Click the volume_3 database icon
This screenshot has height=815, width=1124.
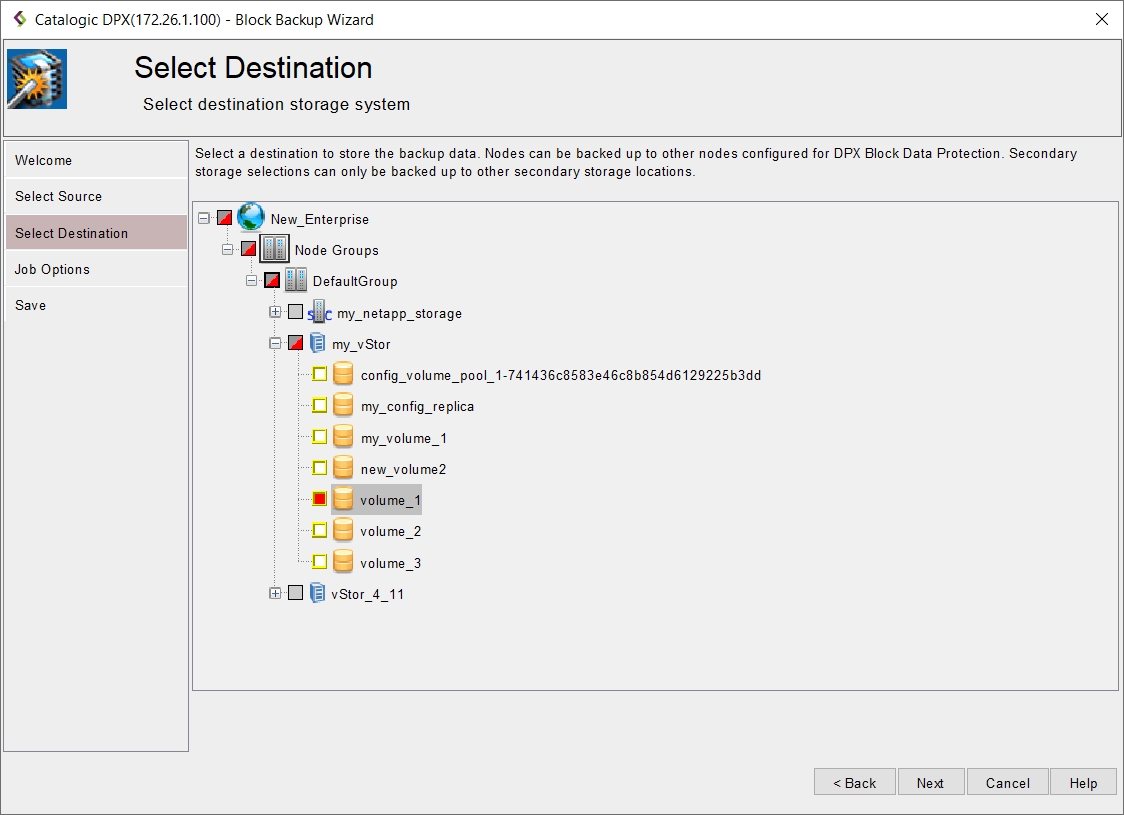[343, 563]
